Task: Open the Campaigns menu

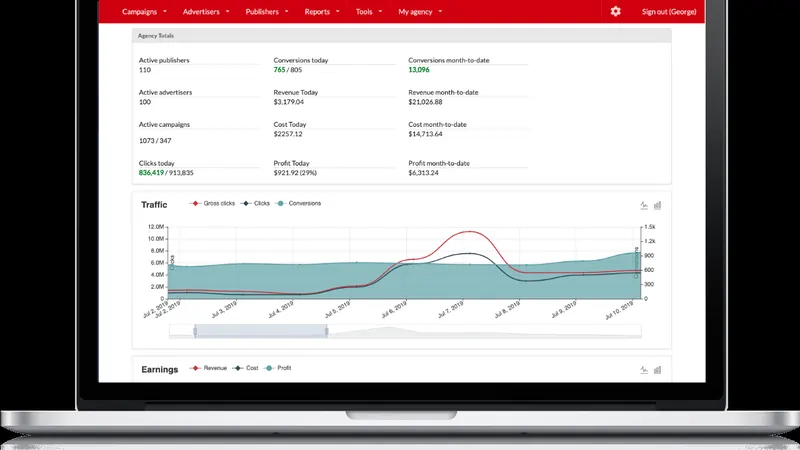Action: click(139, 12)
